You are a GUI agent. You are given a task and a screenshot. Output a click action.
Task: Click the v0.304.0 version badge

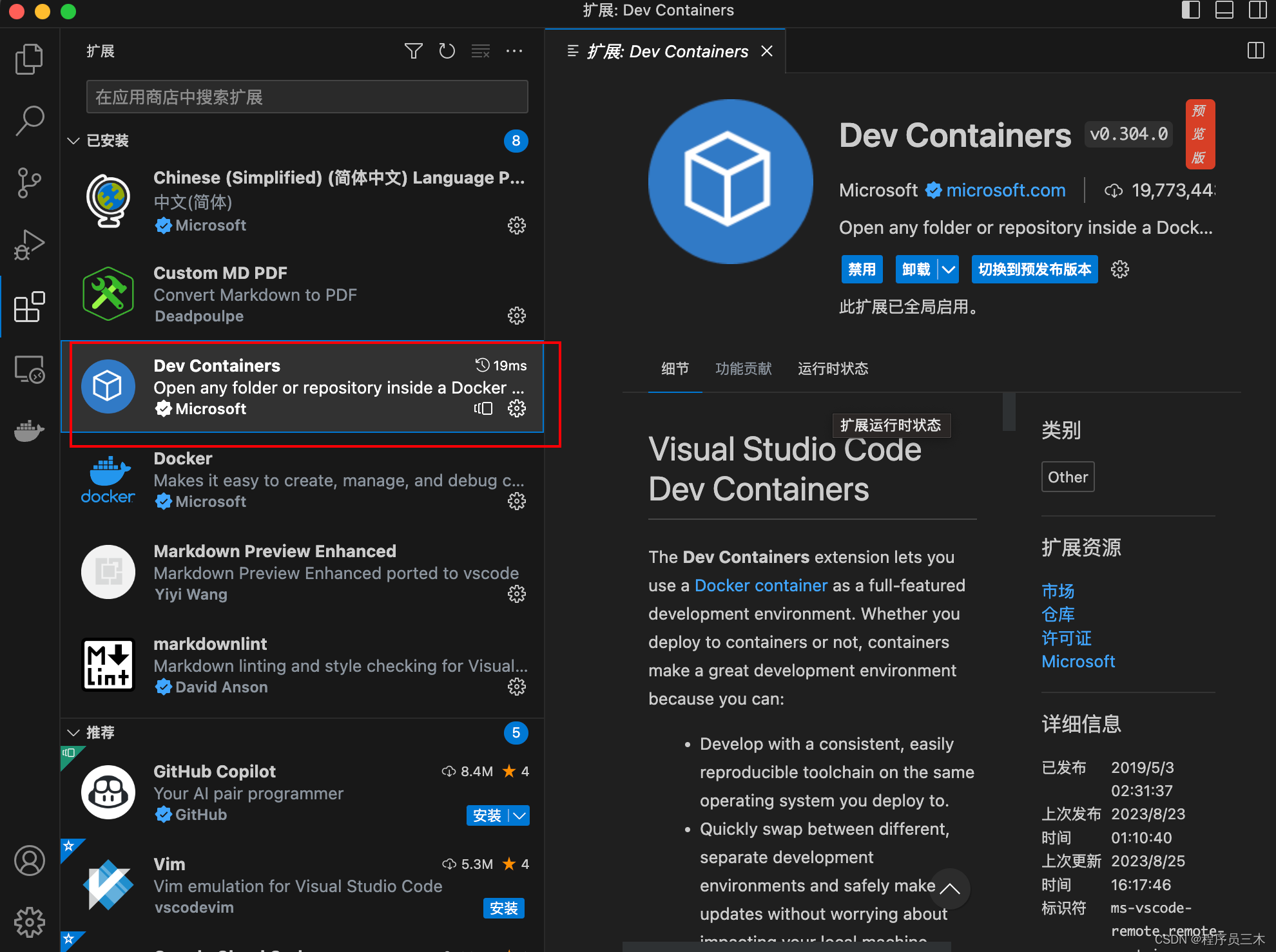1128,135
